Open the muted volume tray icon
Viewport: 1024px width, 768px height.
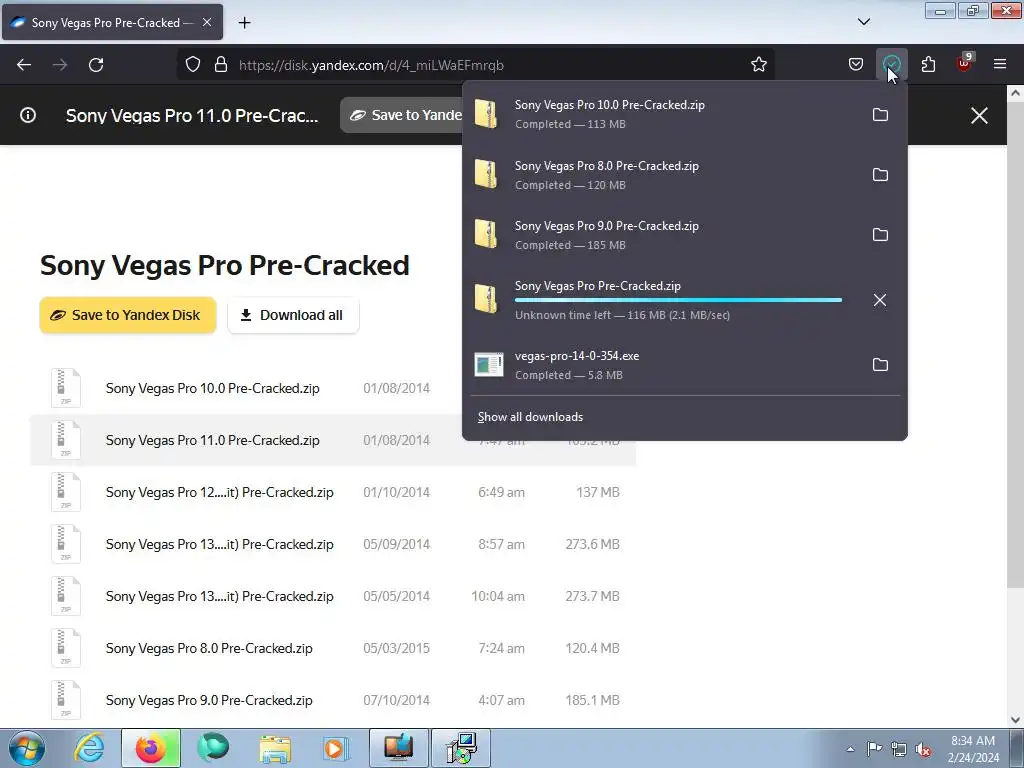pos(923,749)
